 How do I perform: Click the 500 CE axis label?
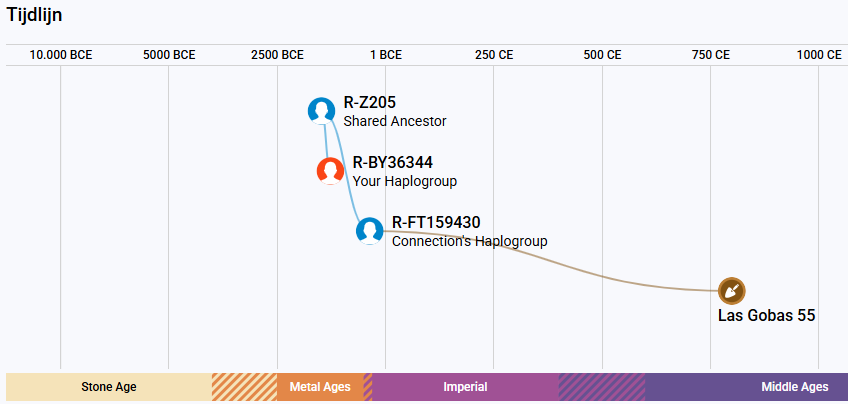coord(602,55)
